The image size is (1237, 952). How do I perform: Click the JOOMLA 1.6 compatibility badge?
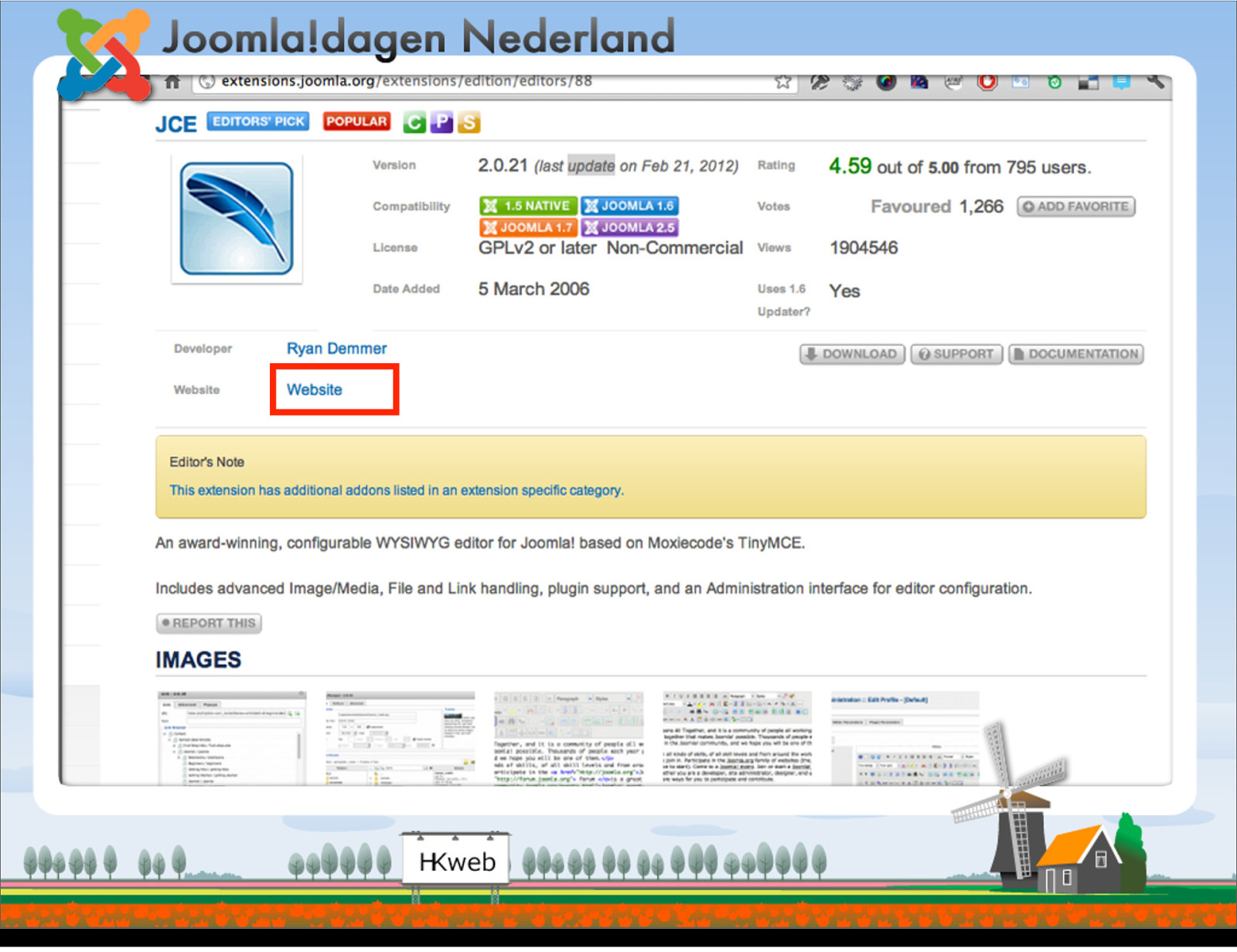629,206
